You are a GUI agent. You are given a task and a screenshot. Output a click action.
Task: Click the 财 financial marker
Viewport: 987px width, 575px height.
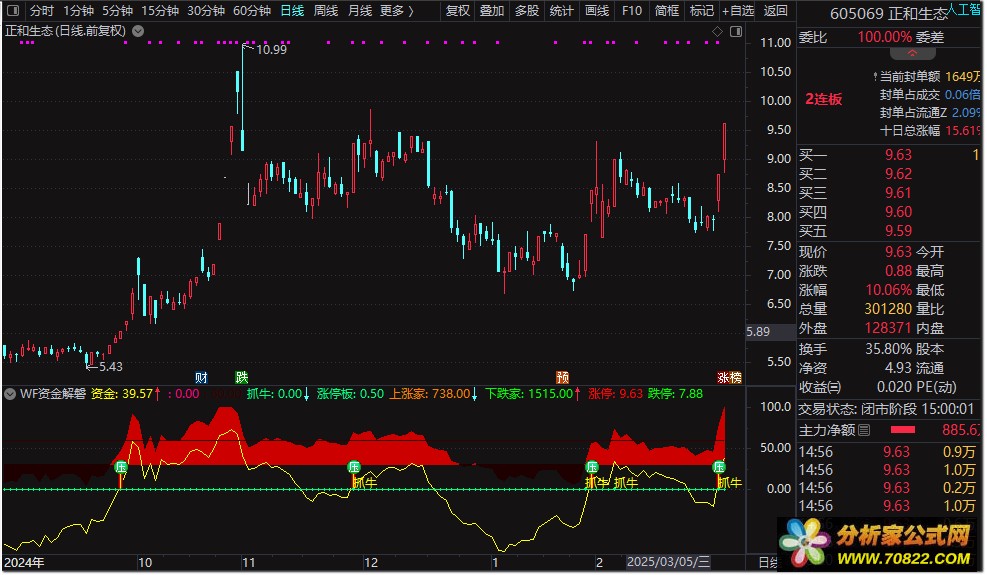click(x=201, y=377)
